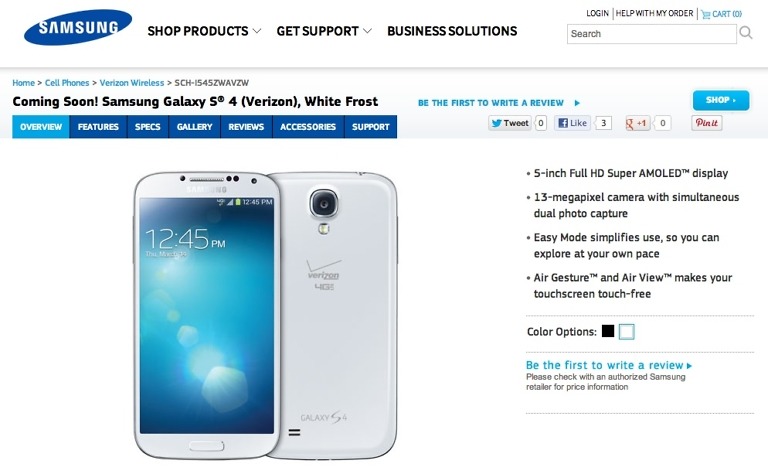Select the black color option
Screen dimensions: 768x474
608,332
